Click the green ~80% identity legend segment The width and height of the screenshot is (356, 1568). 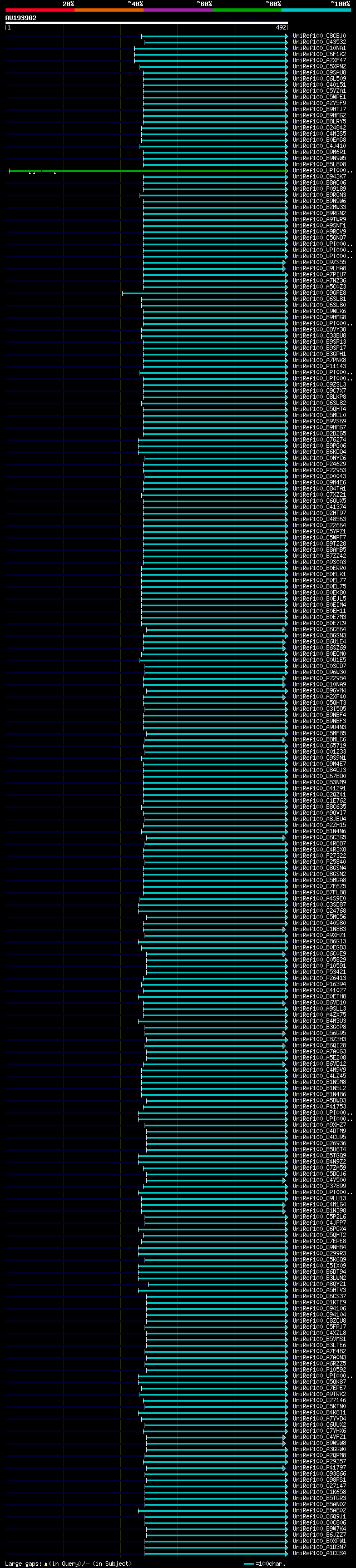click(247, 10)
